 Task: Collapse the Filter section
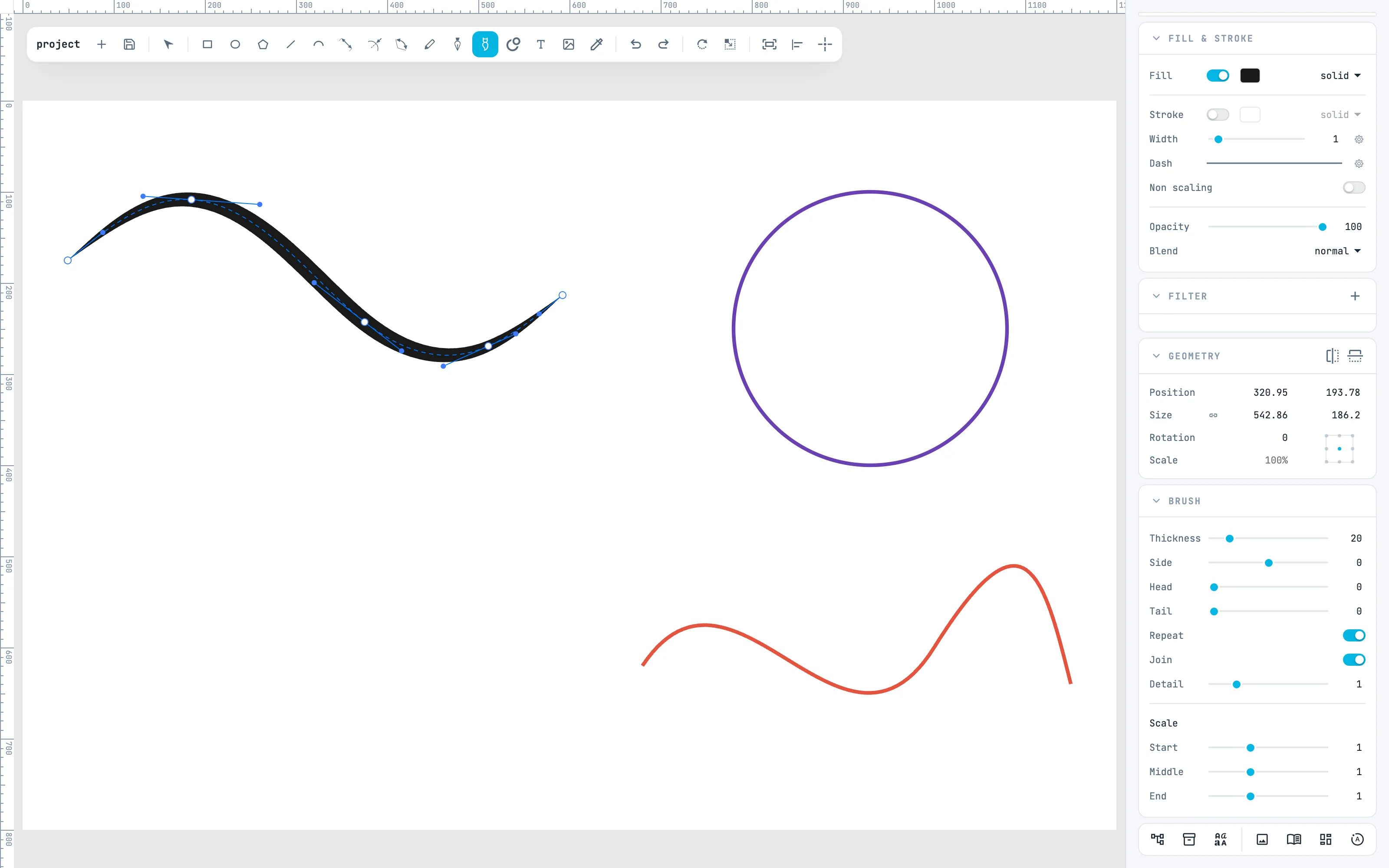[1156, 296]
